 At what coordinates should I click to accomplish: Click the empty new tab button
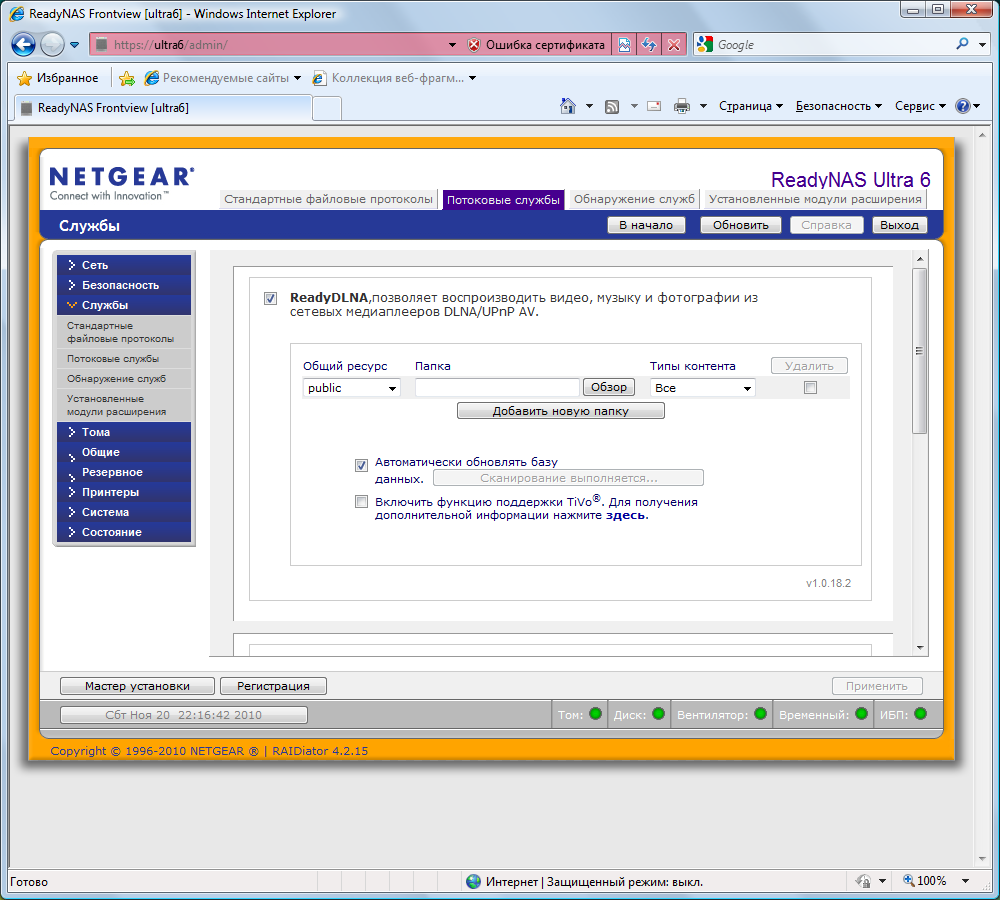[327, 108]
